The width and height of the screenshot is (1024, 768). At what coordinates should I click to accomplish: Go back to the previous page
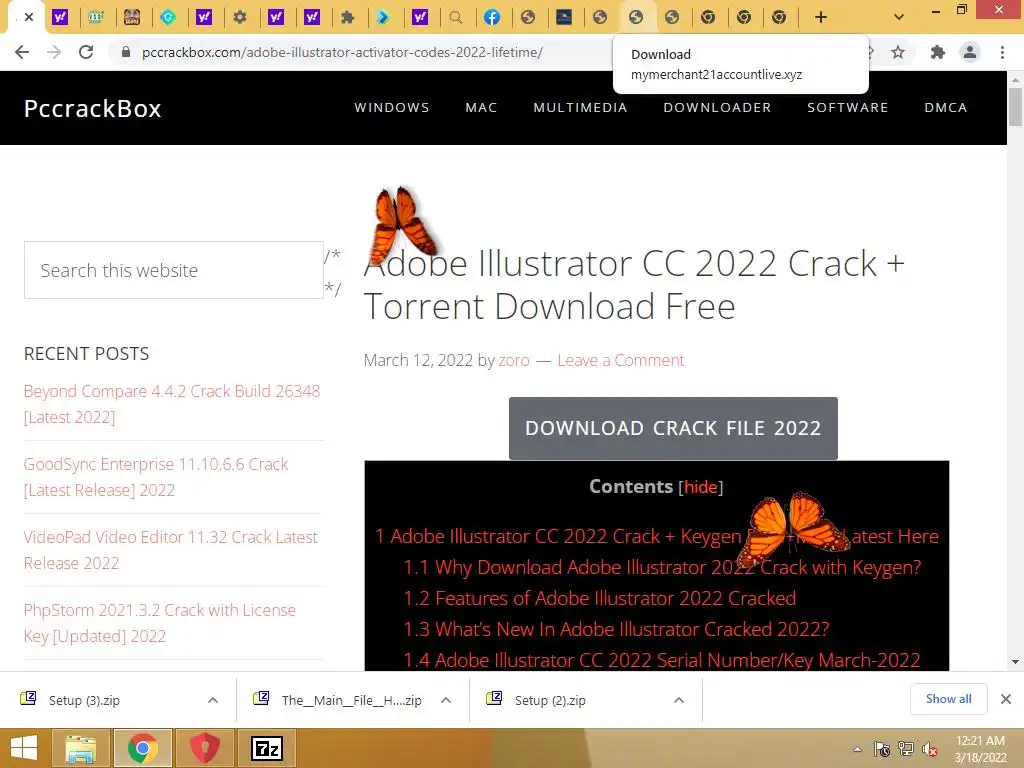tap(22, 52)
